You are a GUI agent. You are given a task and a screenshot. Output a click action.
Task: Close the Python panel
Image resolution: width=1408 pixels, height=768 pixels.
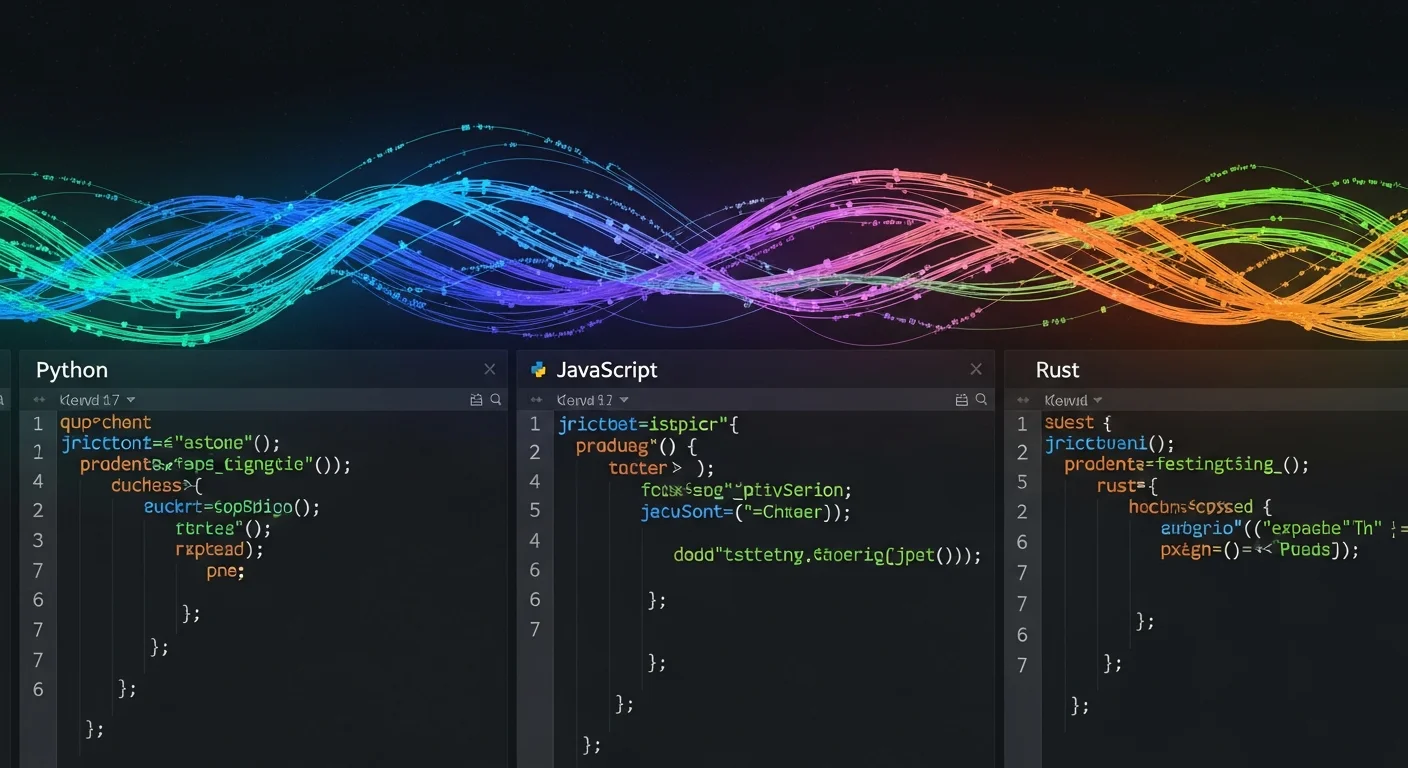[490, 368]
